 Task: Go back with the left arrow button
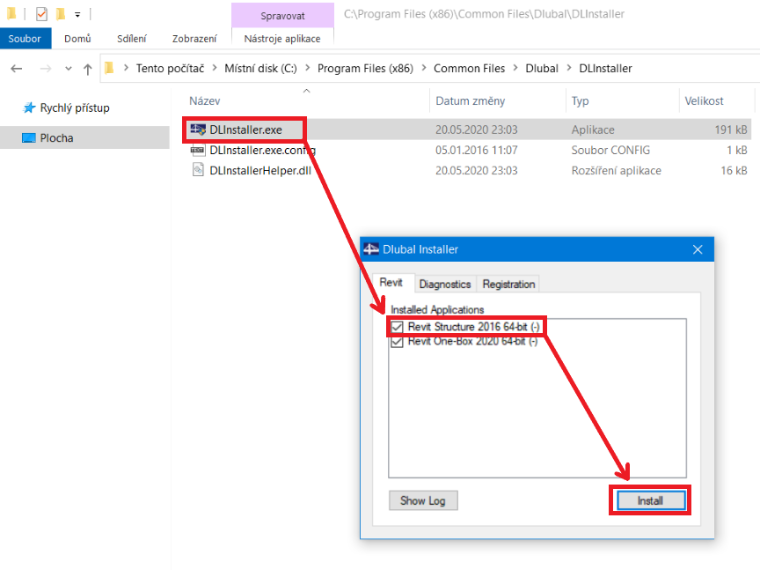[x=16, y=69]
